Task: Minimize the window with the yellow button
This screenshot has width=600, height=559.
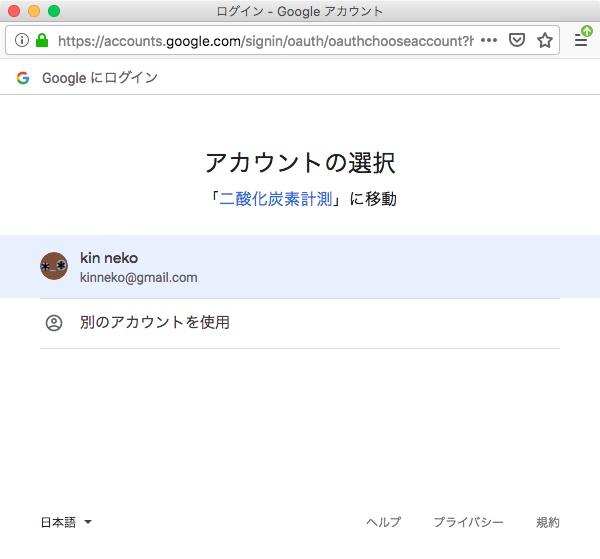Action: tap(34, 11)
